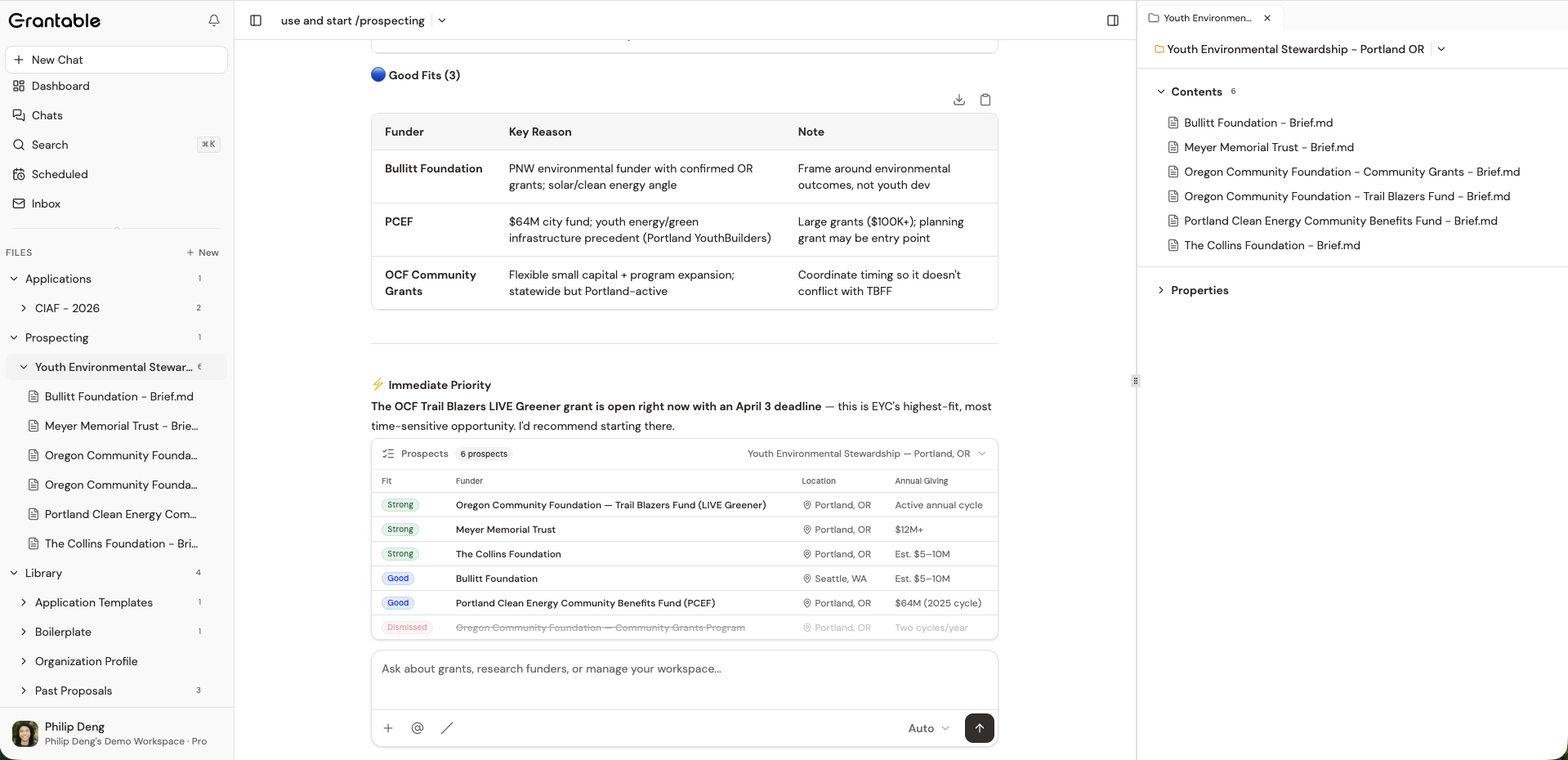Open folder title dropdown chevron in right panel
This screenshot has height=760, width=1568.
1441,49
